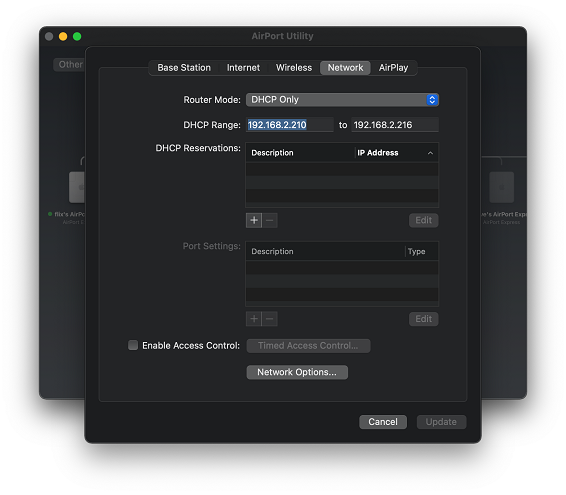Click the green zoom window button
Viewport: 566px width, 495px height.
[x=77, y=36]
